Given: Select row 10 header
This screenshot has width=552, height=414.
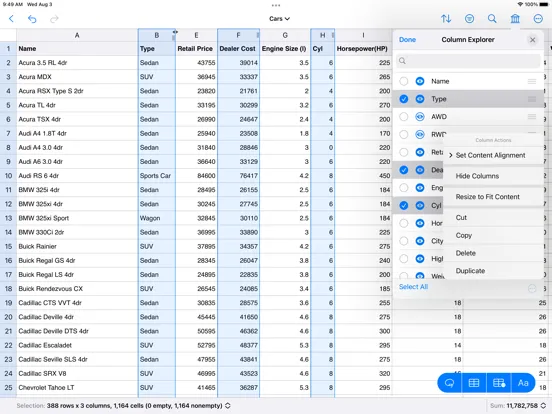Looking at the screenshot, I should tap(8, 176).
